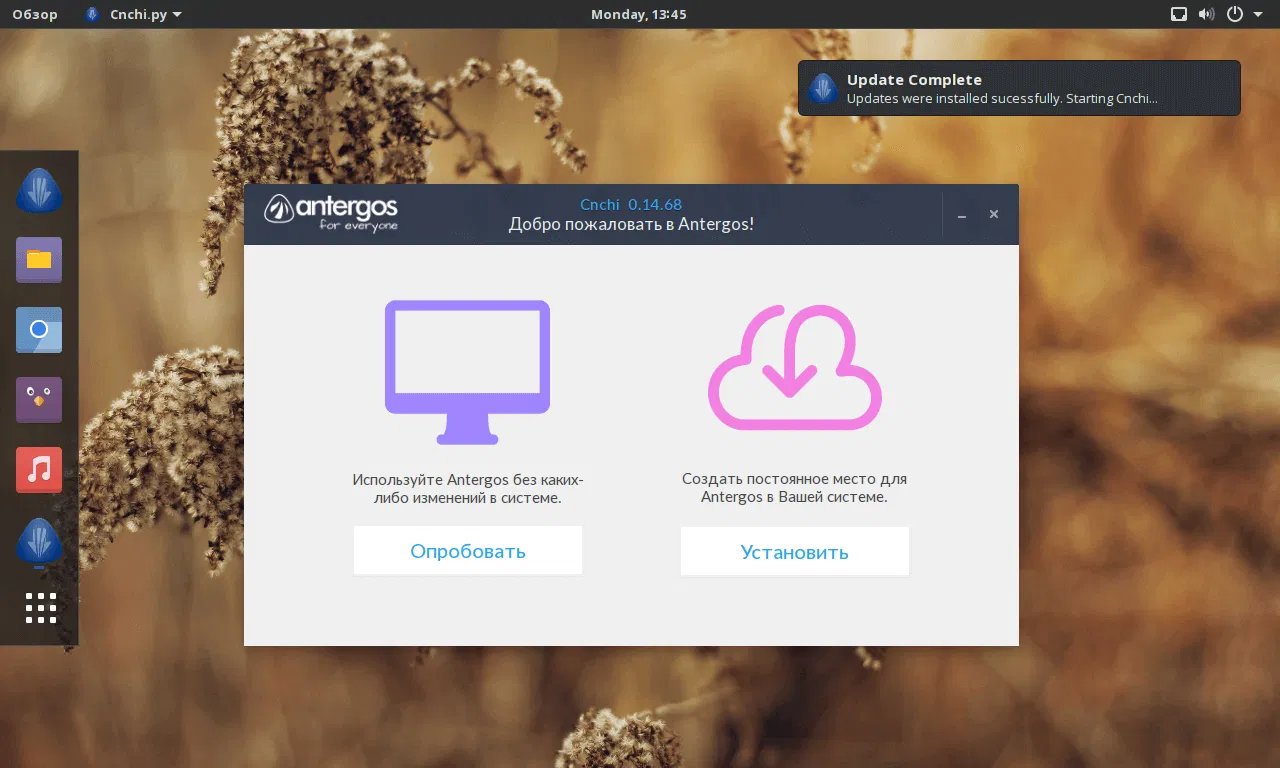This screenshot has width=1280, height=768.
Task: Click the purple monitor icon in Cnchi
Action: [x=467, y=372]
